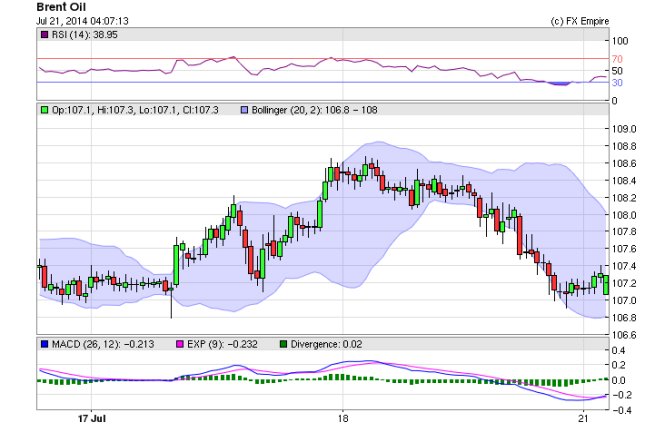Click the price axis label '108.8'
Viewport: 645px width, 442px height.
point(624,146)
